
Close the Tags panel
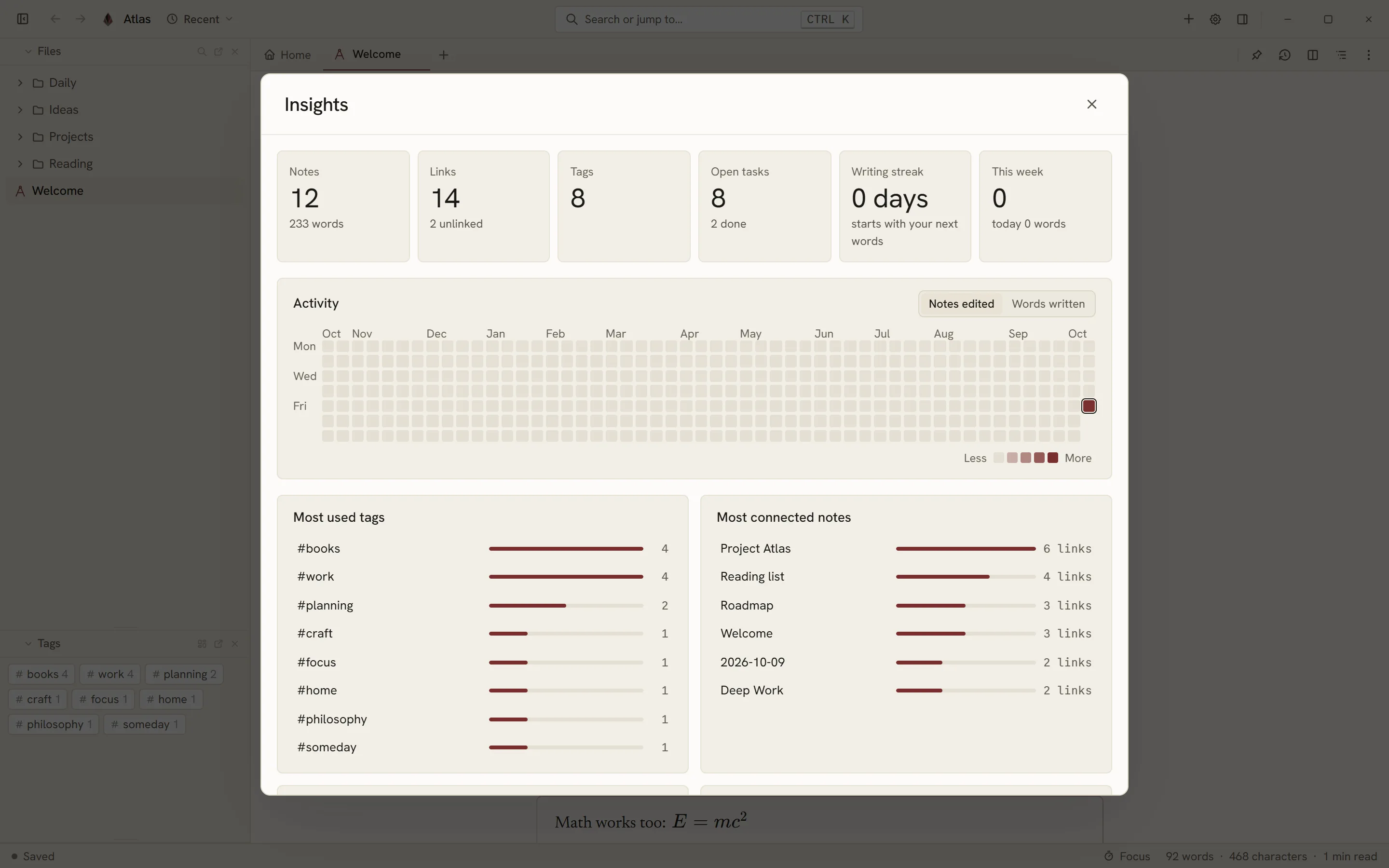pyautogui.click(x=235, y=644)
